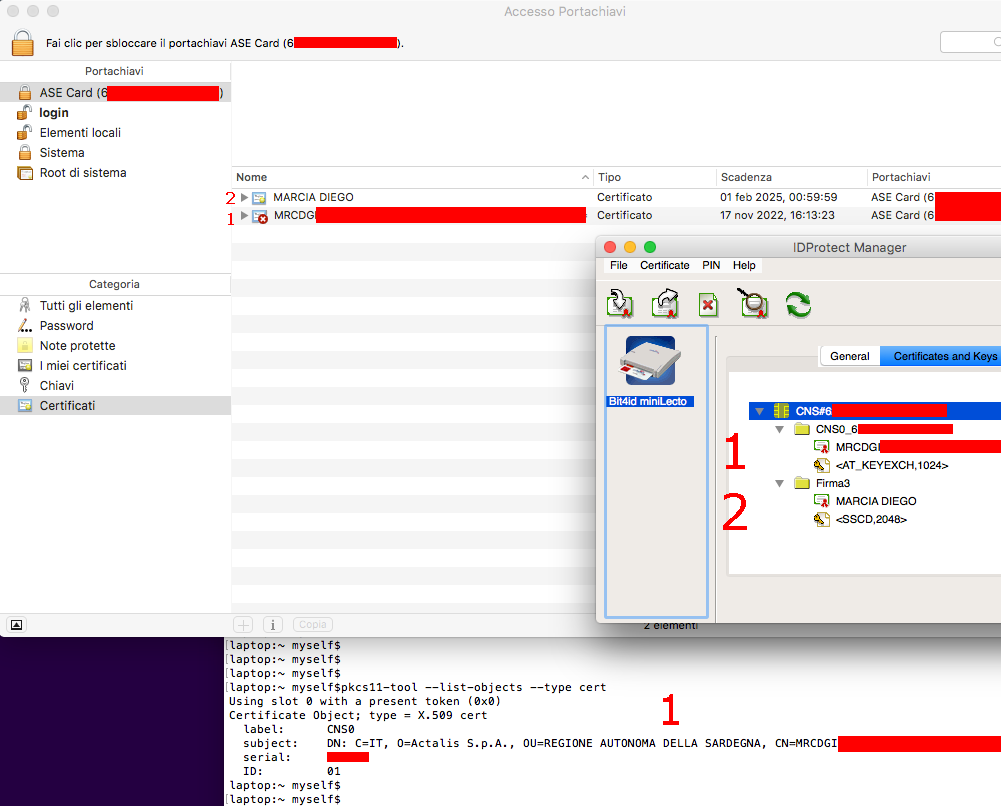Collapse the Firma3 folder in the token tree
Screen dimensions: 1001x806
[x=779, y=482]
